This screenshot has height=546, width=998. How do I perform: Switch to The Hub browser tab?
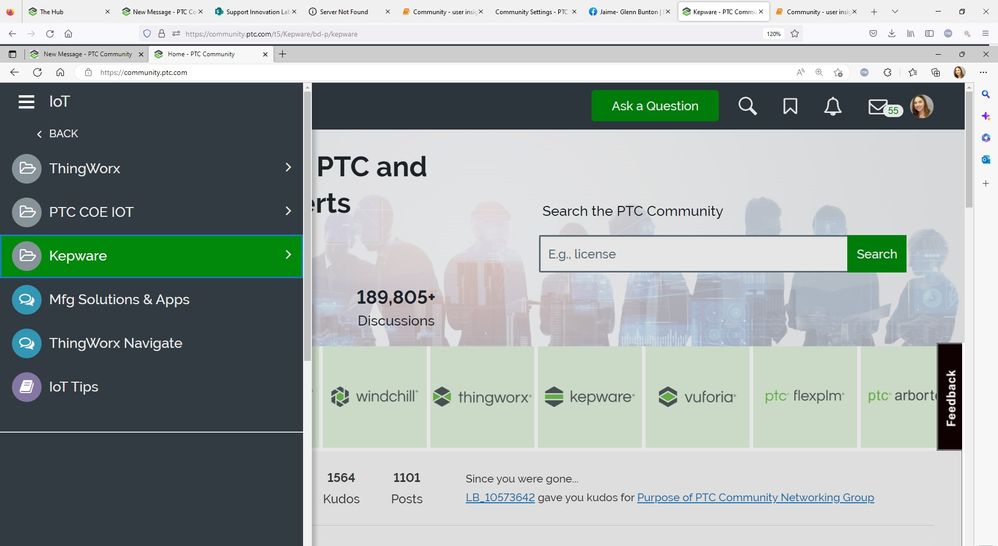[52, 12]
